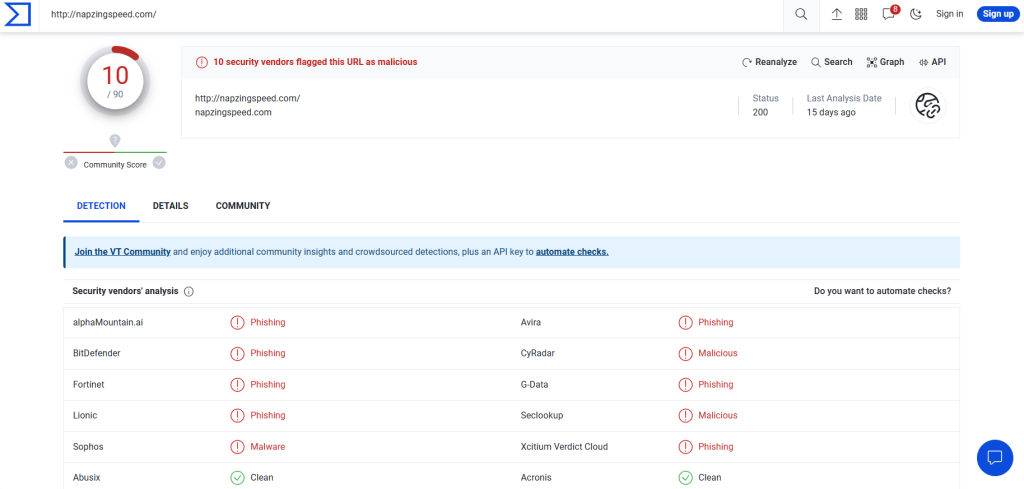This screenshot has height=489, width=1024.
Task: Click the search magnifier icon in top bar
Action: coord(801,14)
